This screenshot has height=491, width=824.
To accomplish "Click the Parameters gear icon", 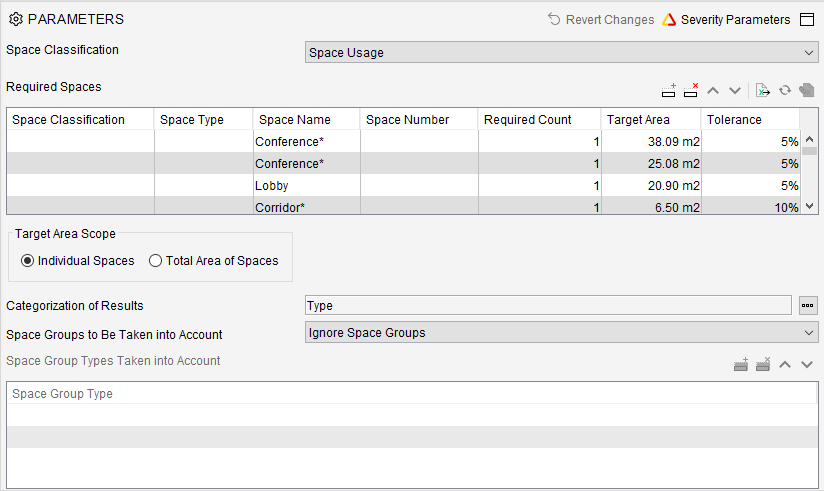I will click(16, 19).
